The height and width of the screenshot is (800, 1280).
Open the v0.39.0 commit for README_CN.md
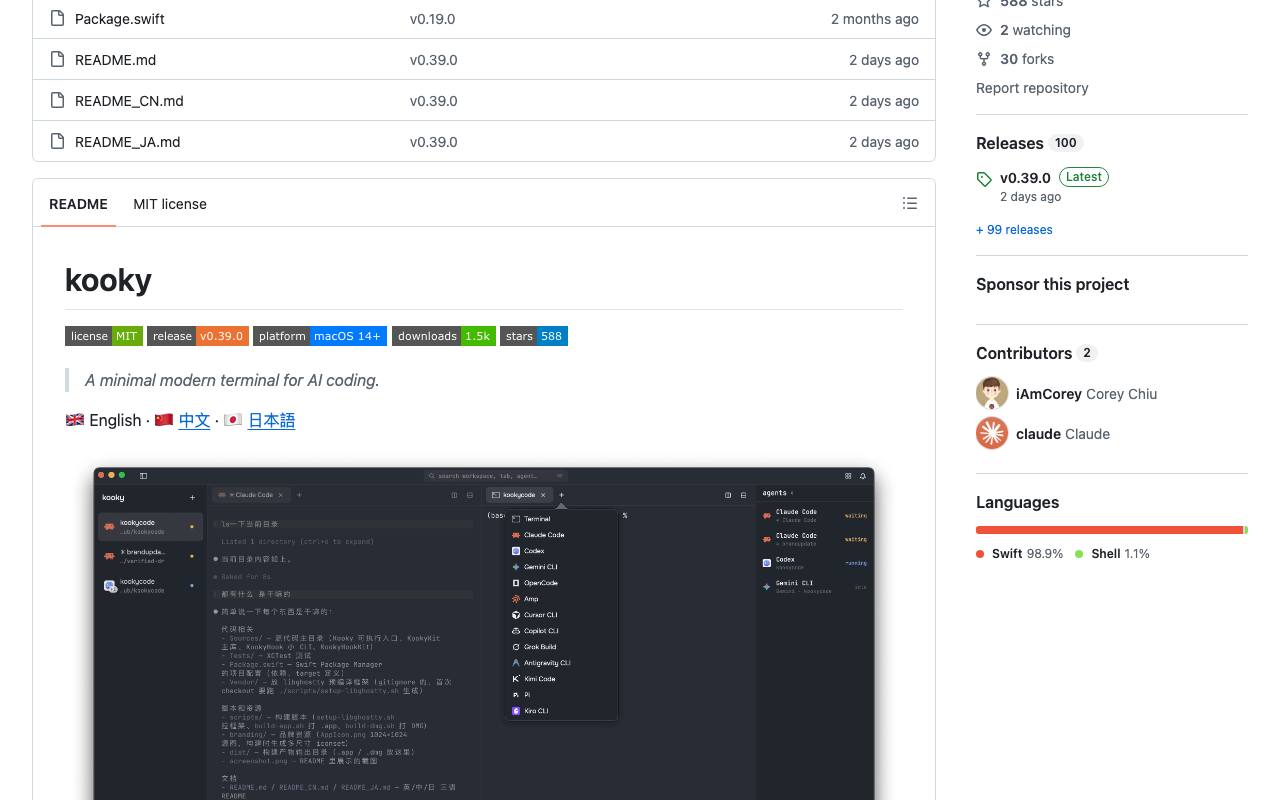coord(434,101)
